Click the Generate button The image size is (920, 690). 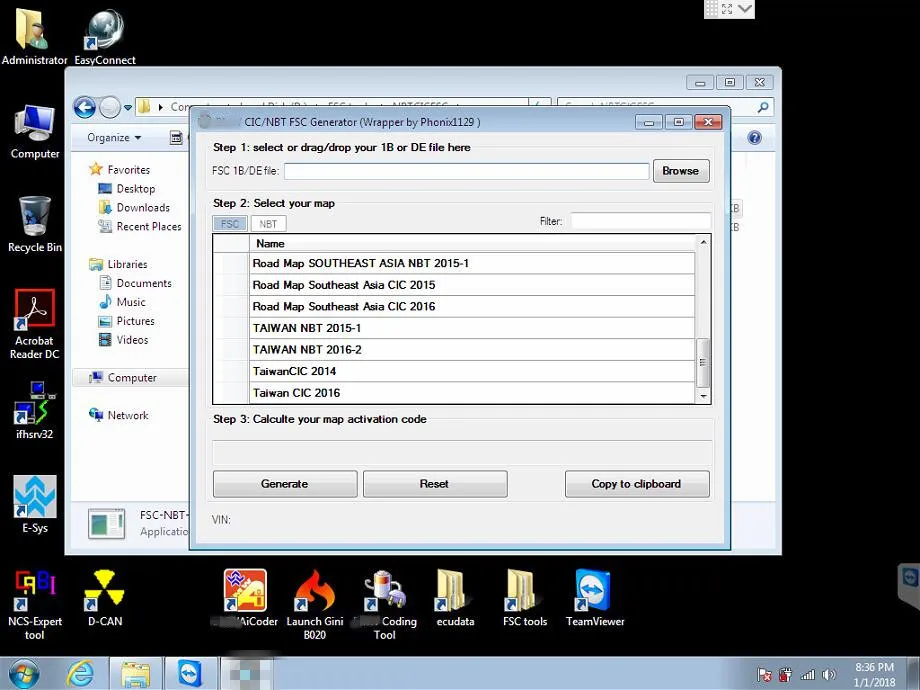pos(285,484)
